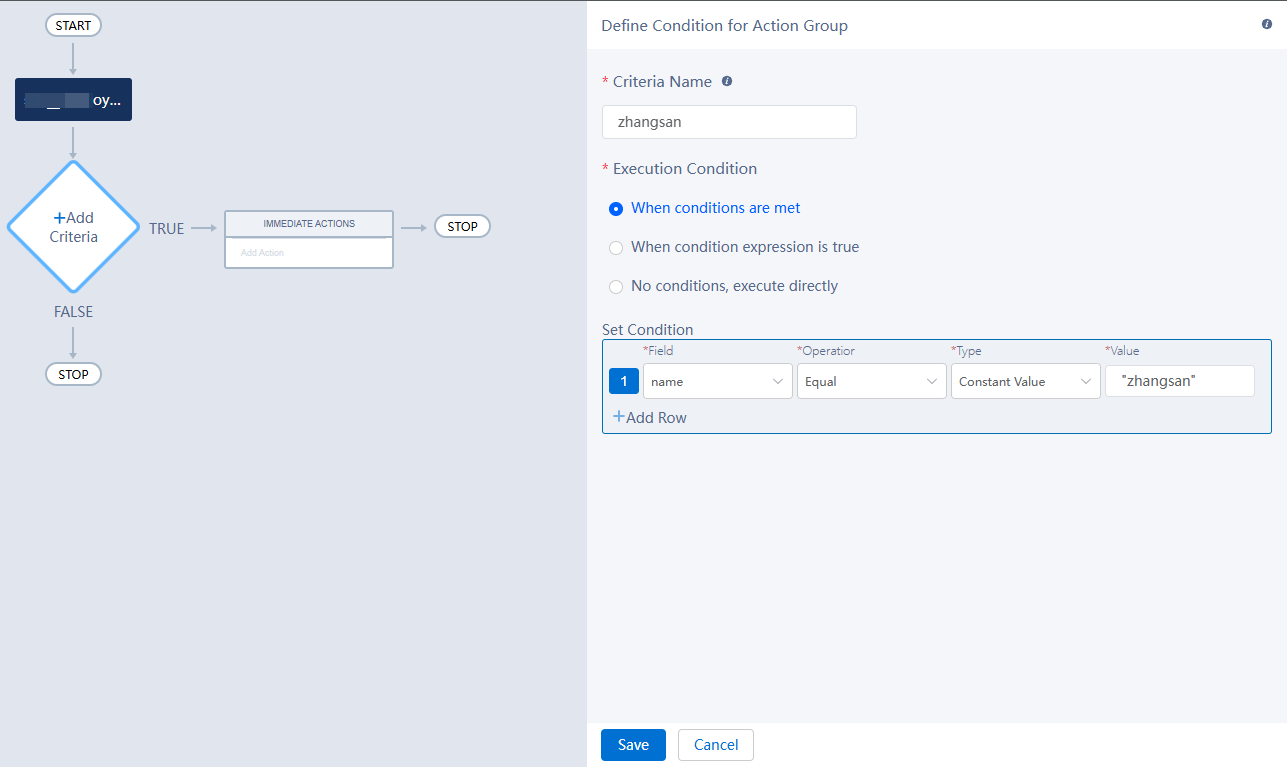Click the FALSE branch label
This screenshot has height=767, width=1287.
click(x=73, y=312)
